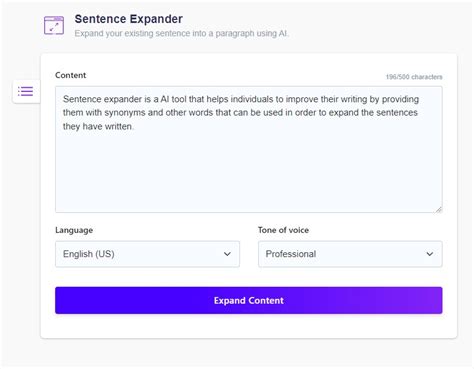Click empty space below text in Content box

click(x=249, y=172)
